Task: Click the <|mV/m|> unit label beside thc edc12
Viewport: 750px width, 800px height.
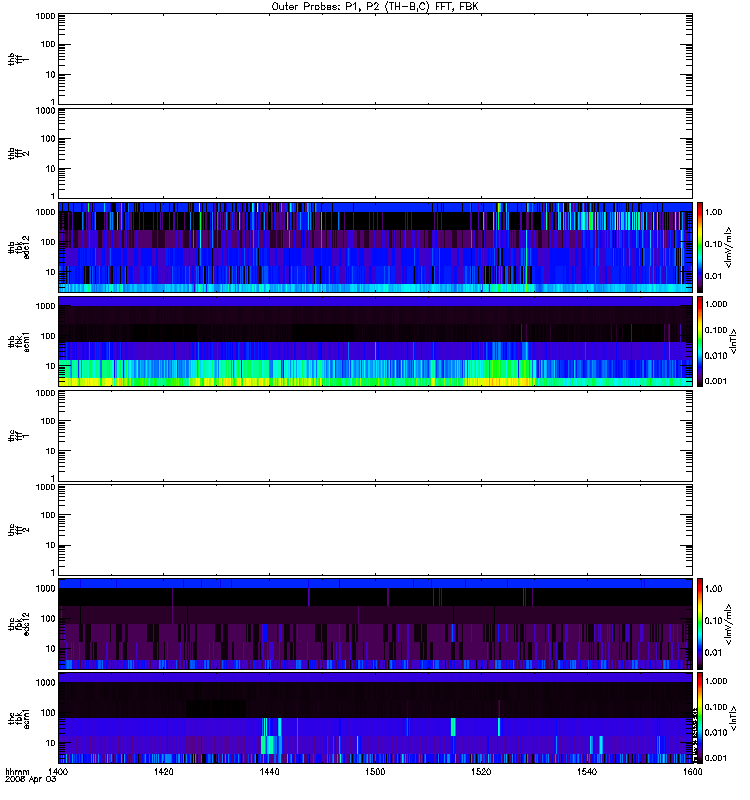Action: click(x=729, y=624)
